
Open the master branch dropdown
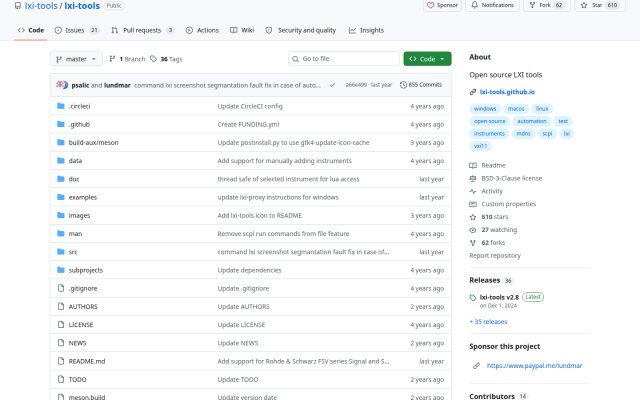[76, 59]
